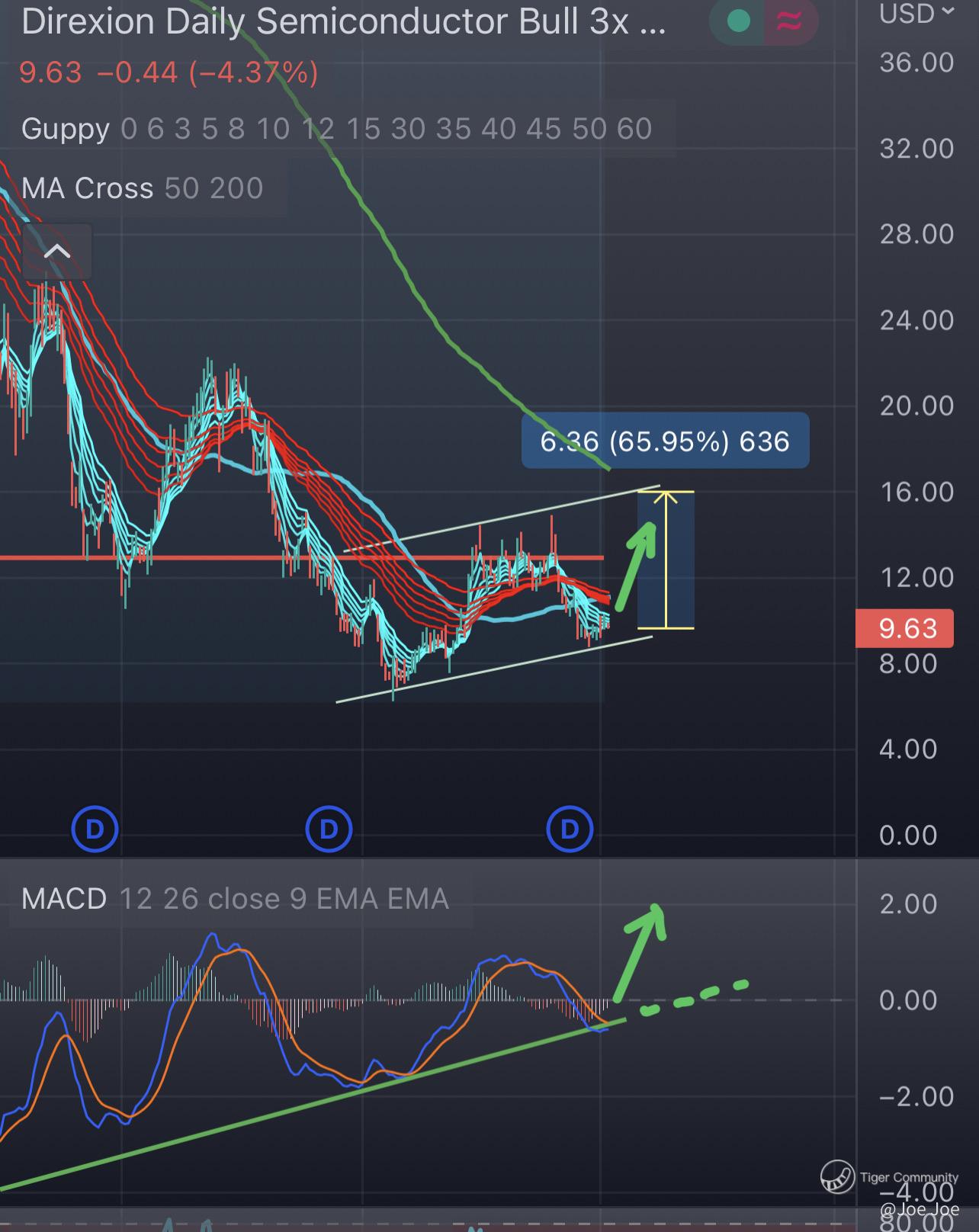
Task: Open the rightmost dividend D marker
Action: (570, 829)
